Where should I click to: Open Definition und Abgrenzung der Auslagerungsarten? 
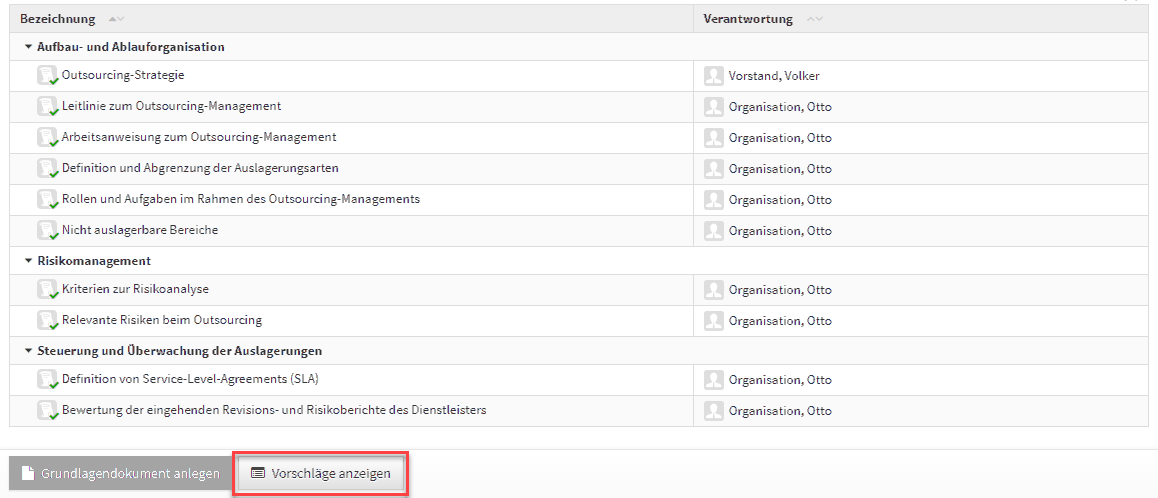point(207,168)
